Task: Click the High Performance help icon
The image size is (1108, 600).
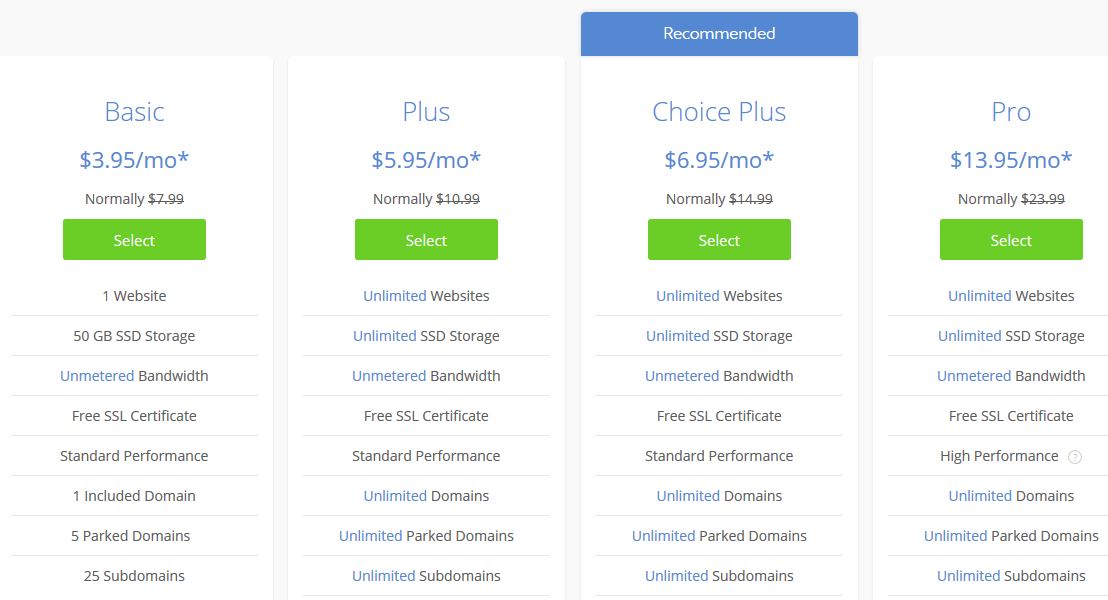Action: click(x=1074, y=457)
